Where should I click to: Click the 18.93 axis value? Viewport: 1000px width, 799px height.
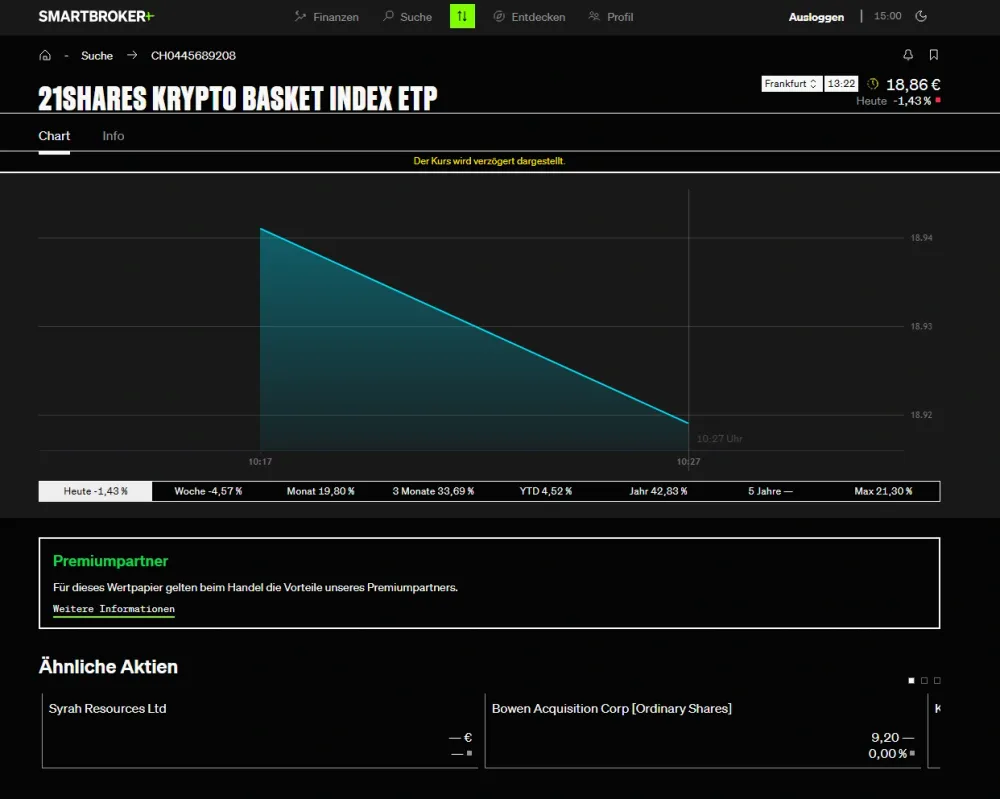(x=921, y=326)
